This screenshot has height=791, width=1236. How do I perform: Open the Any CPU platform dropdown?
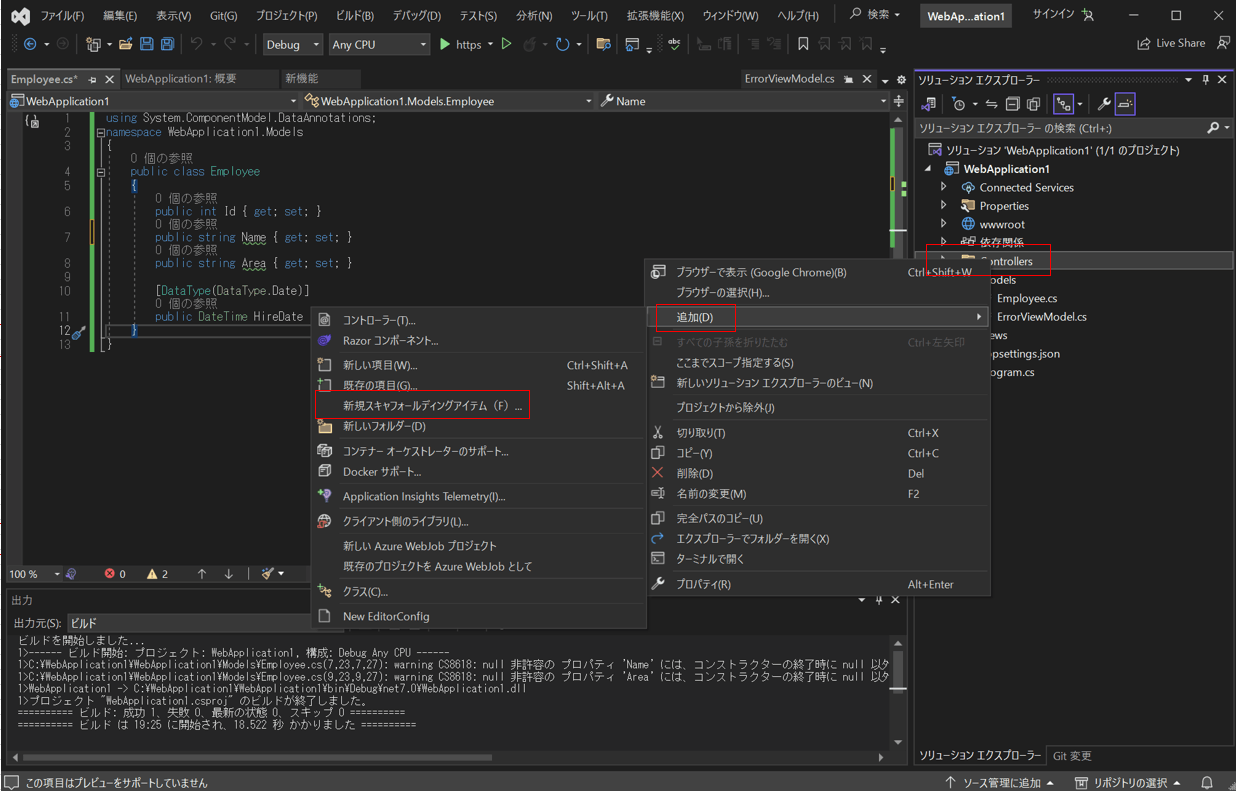click(x=379, y=44)
